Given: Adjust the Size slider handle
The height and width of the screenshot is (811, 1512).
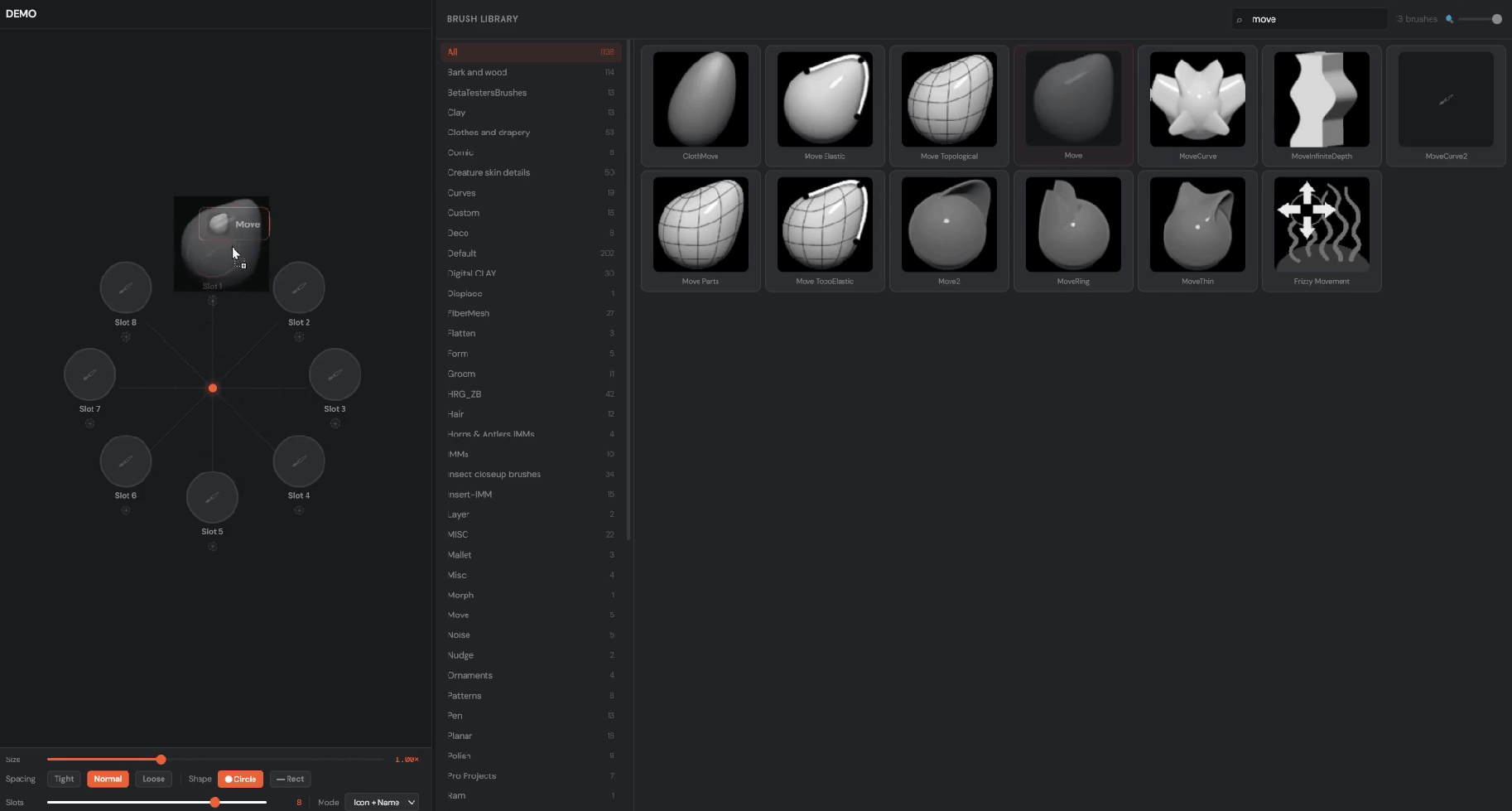Looking at the screenshot, I should 161,760.
